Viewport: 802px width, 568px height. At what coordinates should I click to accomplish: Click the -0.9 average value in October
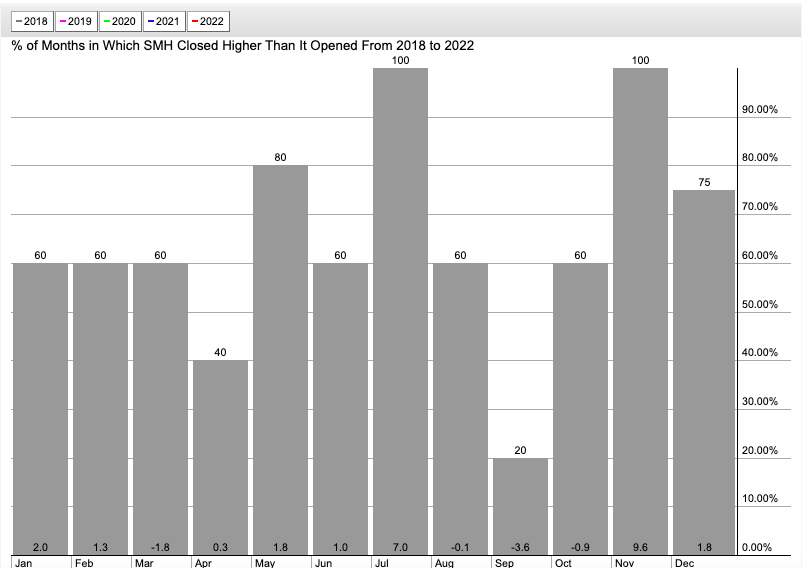coord(581,548)
